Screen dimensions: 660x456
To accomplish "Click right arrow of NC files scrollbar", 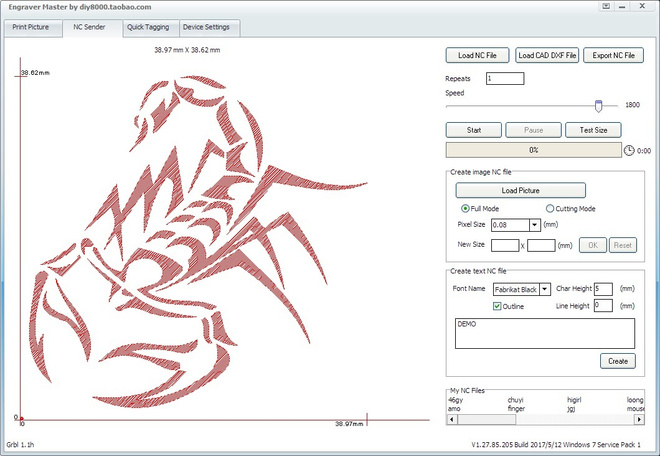I will click(639, 419).
